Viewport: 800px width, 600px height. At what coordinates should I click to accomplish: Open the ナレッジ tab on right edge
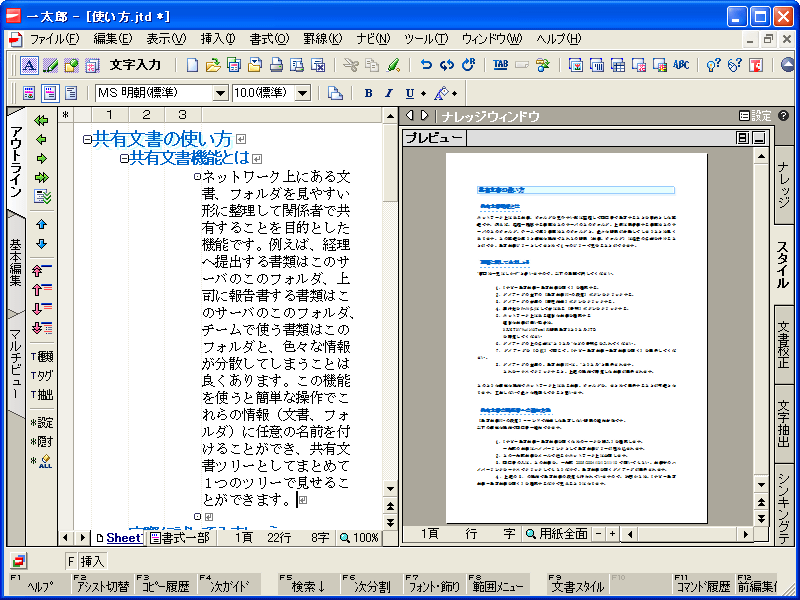coord(783,183)
